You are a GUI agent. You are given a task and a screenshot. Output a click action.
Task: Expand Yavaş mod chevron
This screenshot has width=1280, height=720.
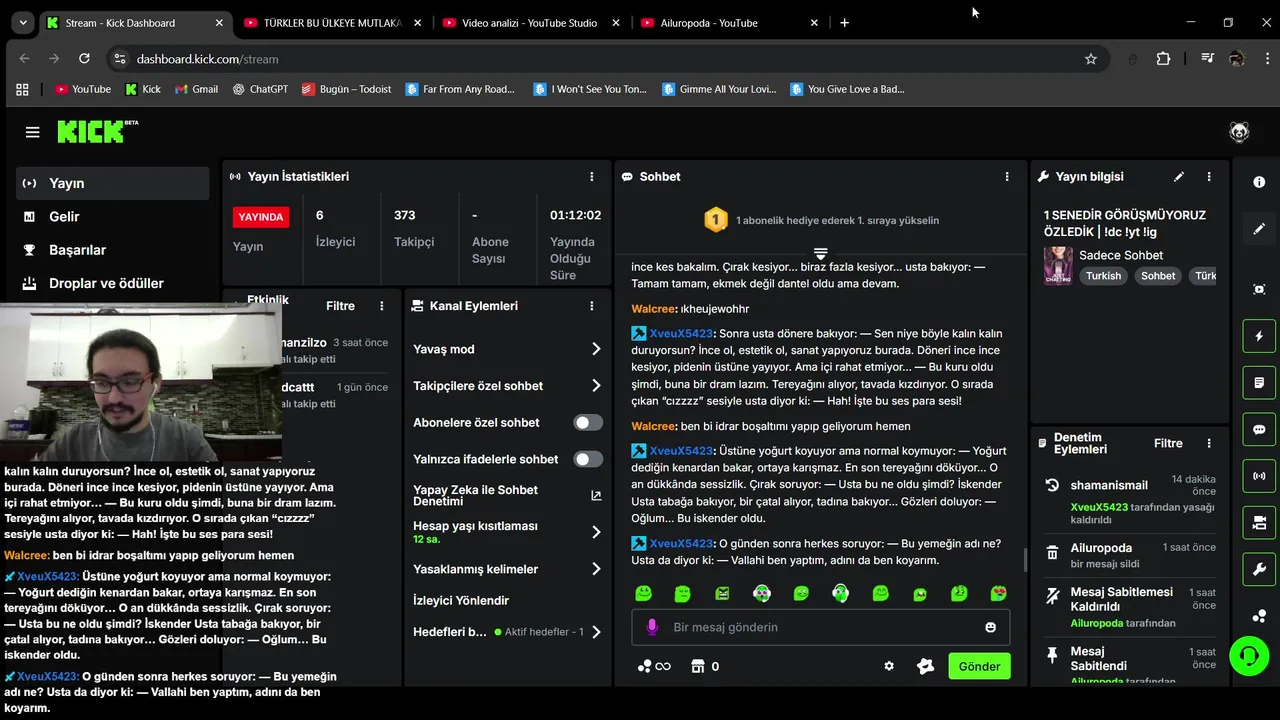click(x=596, y=349)
